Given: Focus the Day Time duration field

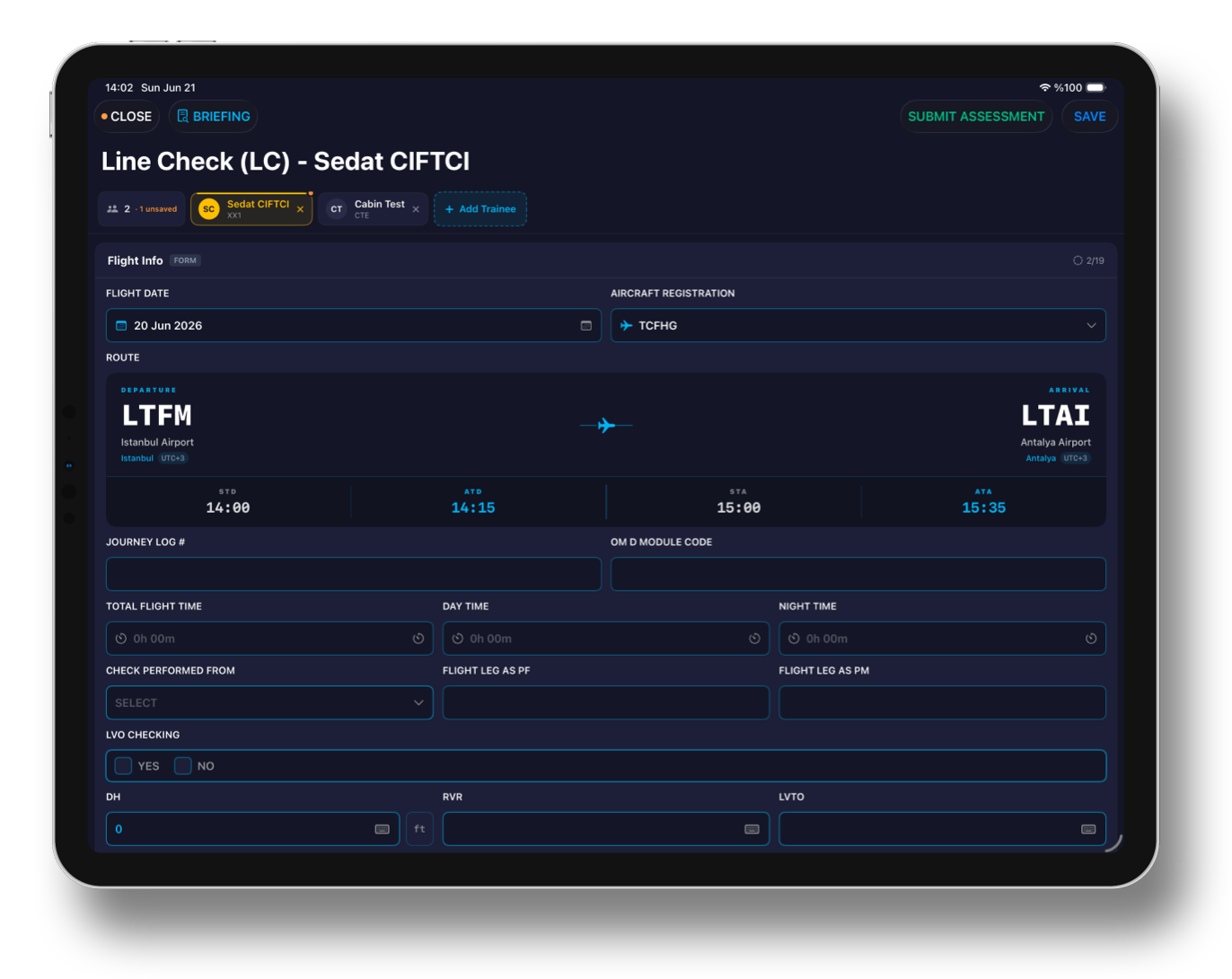Looking at the screenshot, I should coord(606,639).
